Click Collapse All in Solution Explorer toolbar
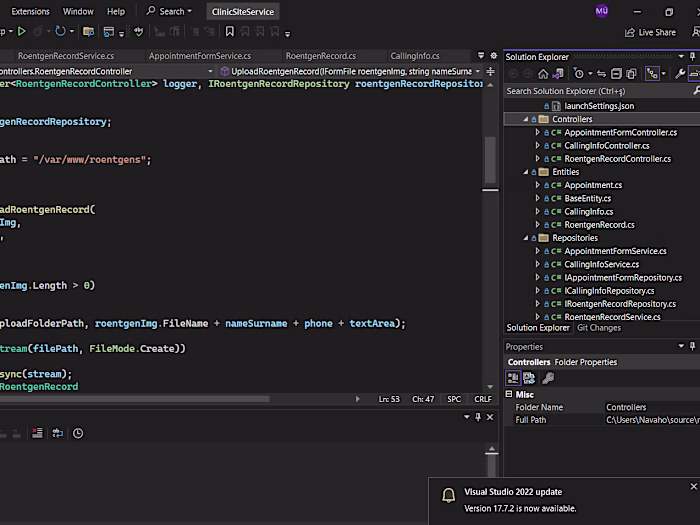Screen dimensions: 700x525 pos(618,74)
